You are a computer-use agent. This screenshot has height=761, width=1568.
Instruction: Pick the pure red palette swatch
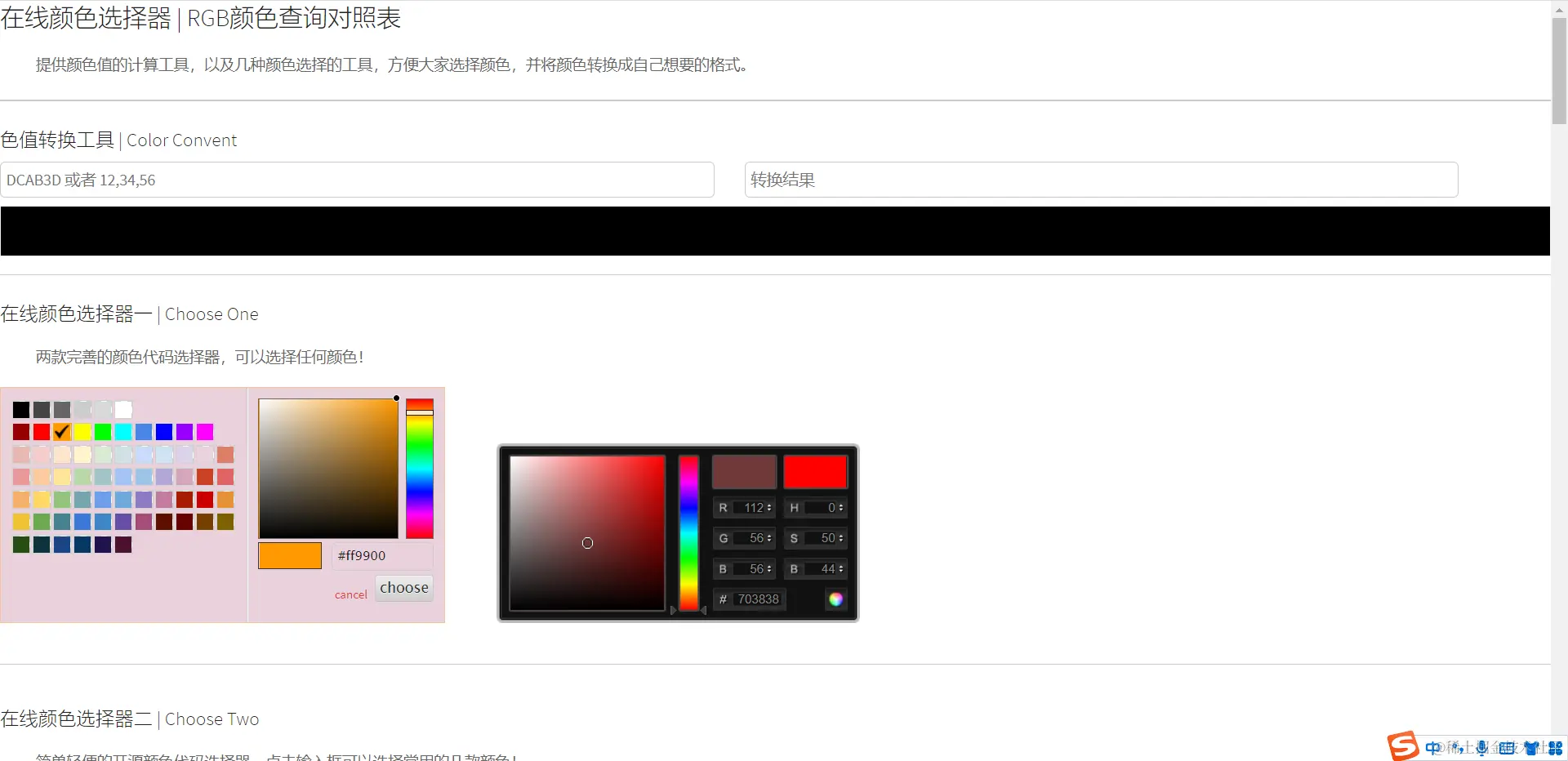point(42,431)
